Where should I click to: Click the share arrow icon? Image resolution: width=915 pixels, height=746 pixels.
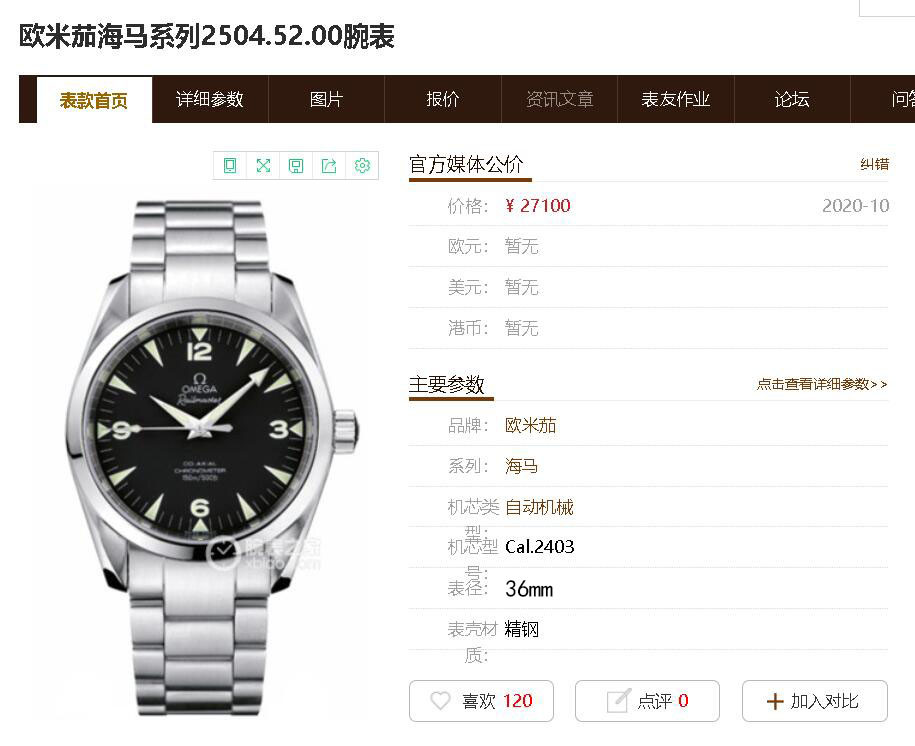[x=329, y=166]
